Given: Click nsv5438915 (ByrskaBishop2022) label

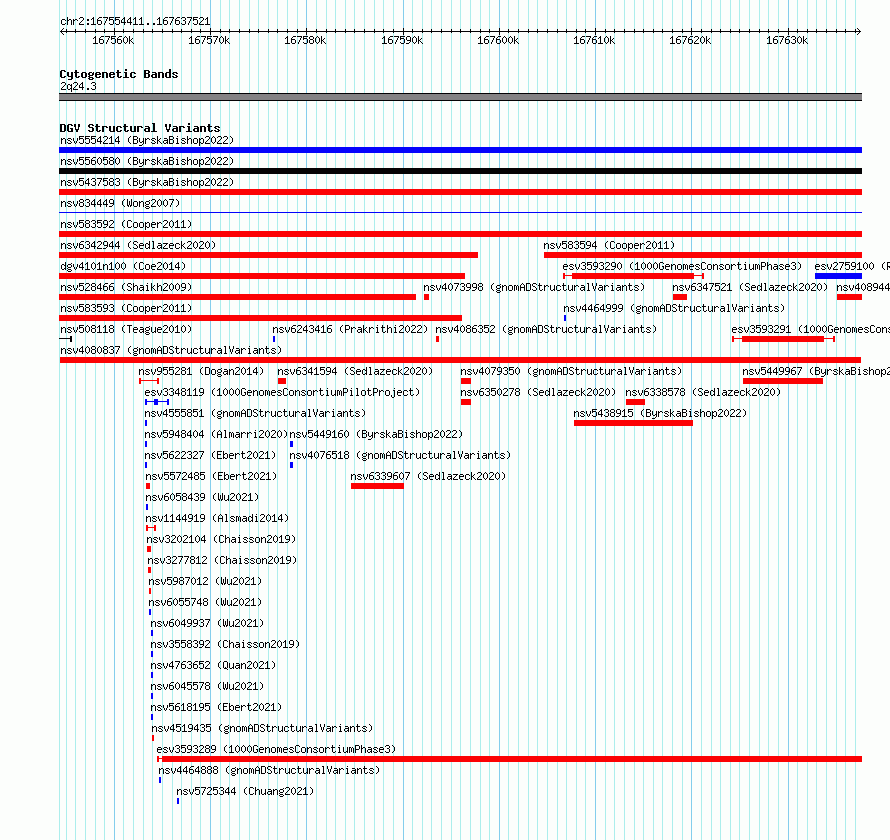Looking at the screenshot, I should 660,413.
